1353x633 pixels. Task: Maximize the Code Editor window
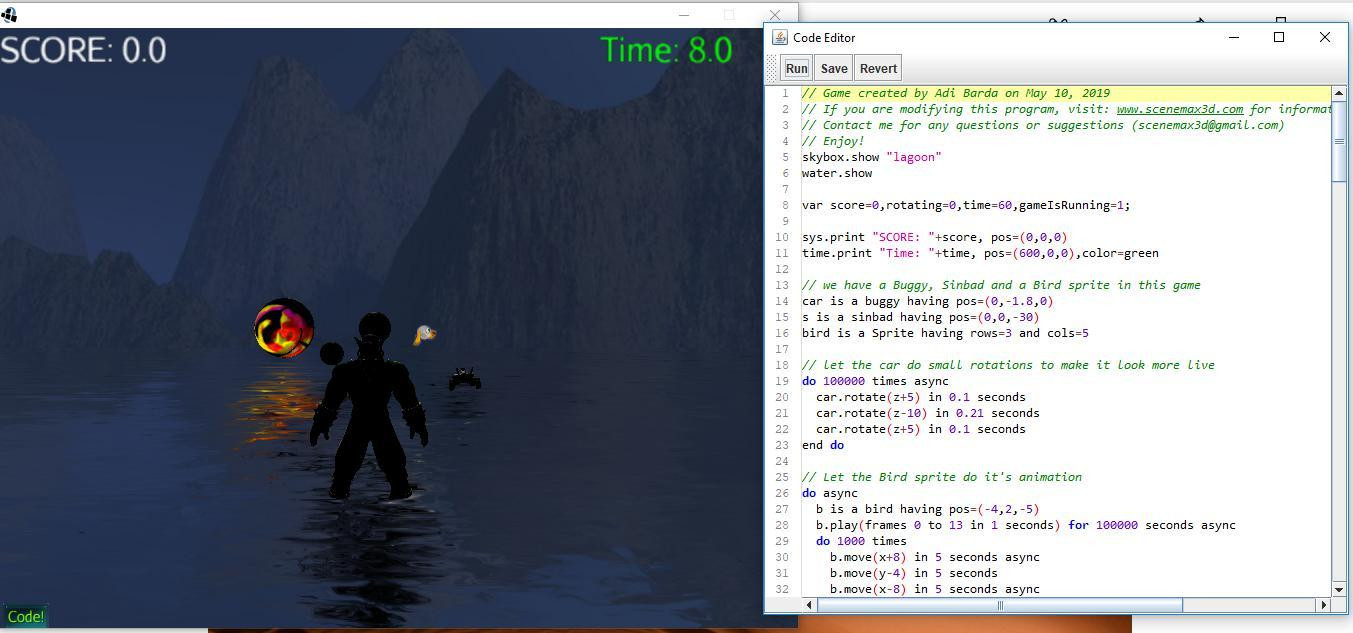coord(1278,37)
